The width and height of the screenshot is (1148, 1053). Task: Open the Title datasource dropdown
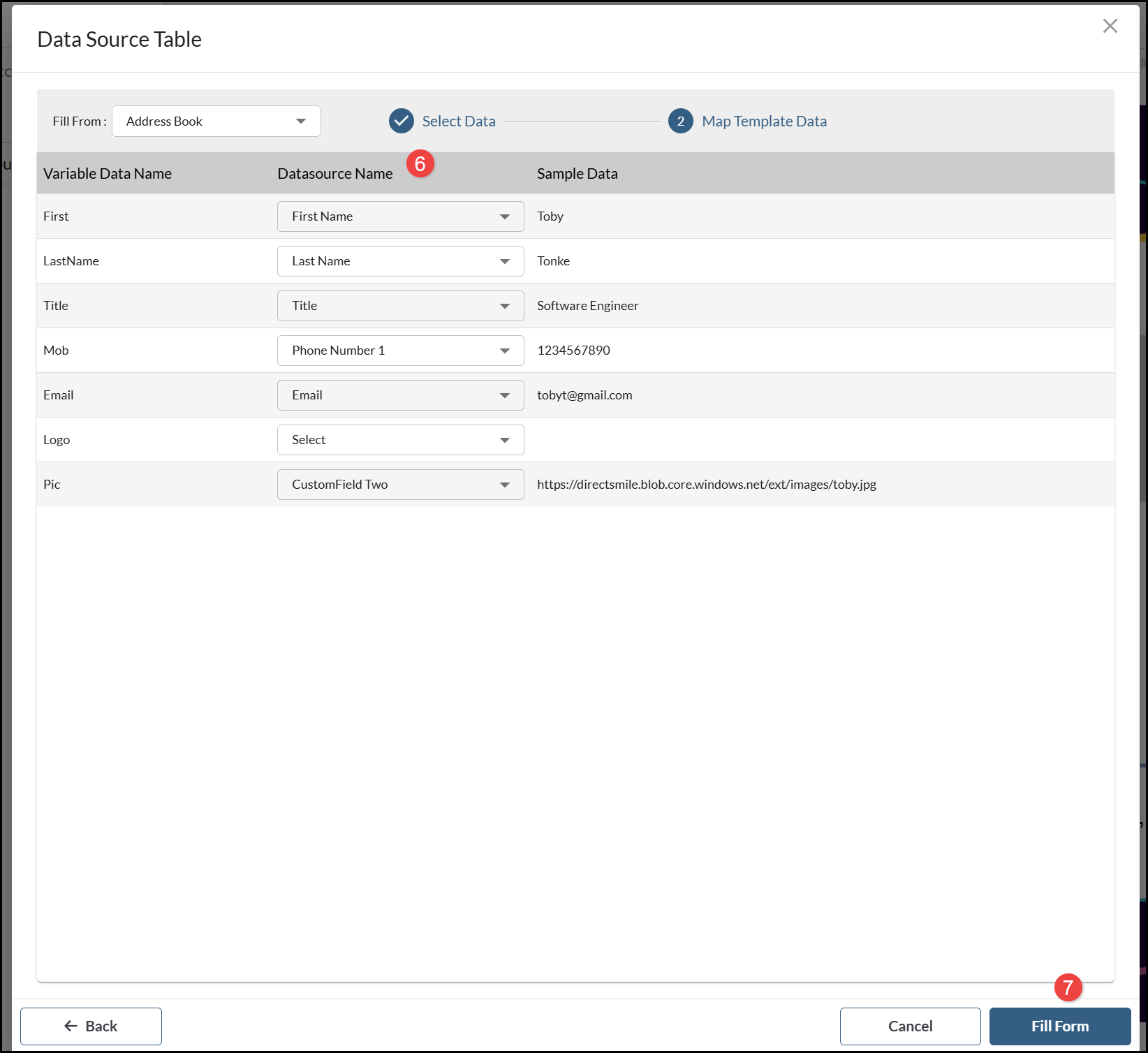(400, 306)
